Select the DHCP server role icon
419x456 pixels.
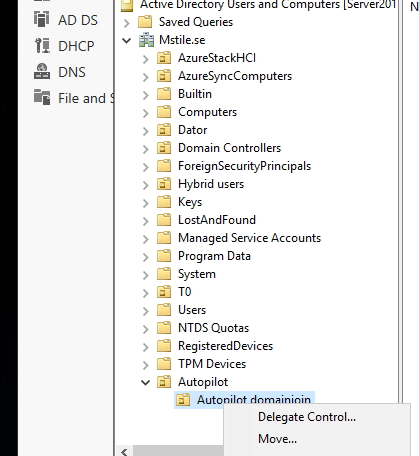(42, 46)
